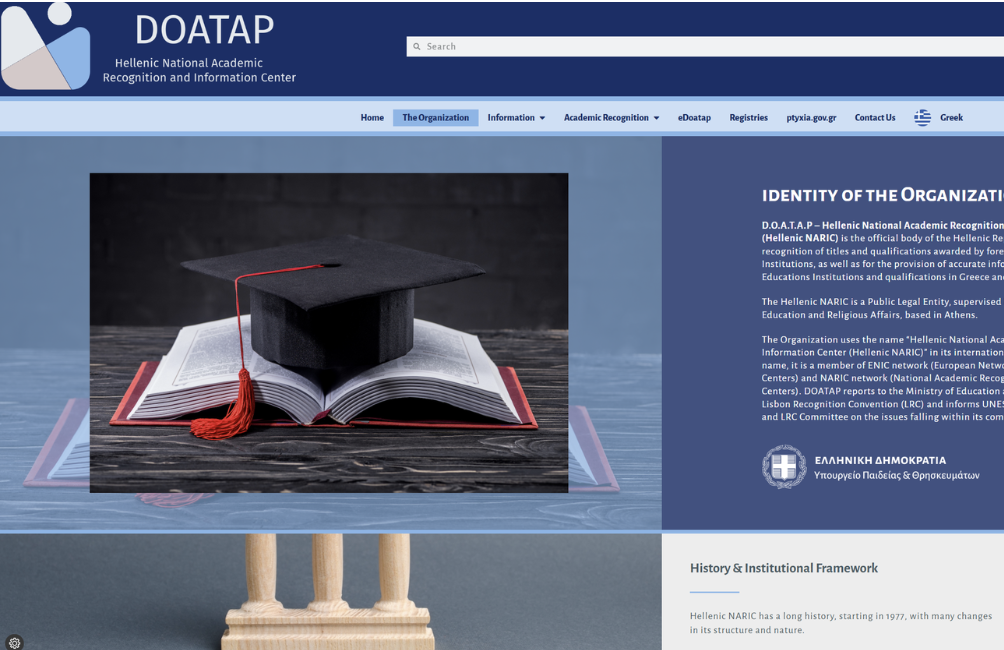Open the eDoatap menu item
The image size is (1004, 650).
point(694,118)
